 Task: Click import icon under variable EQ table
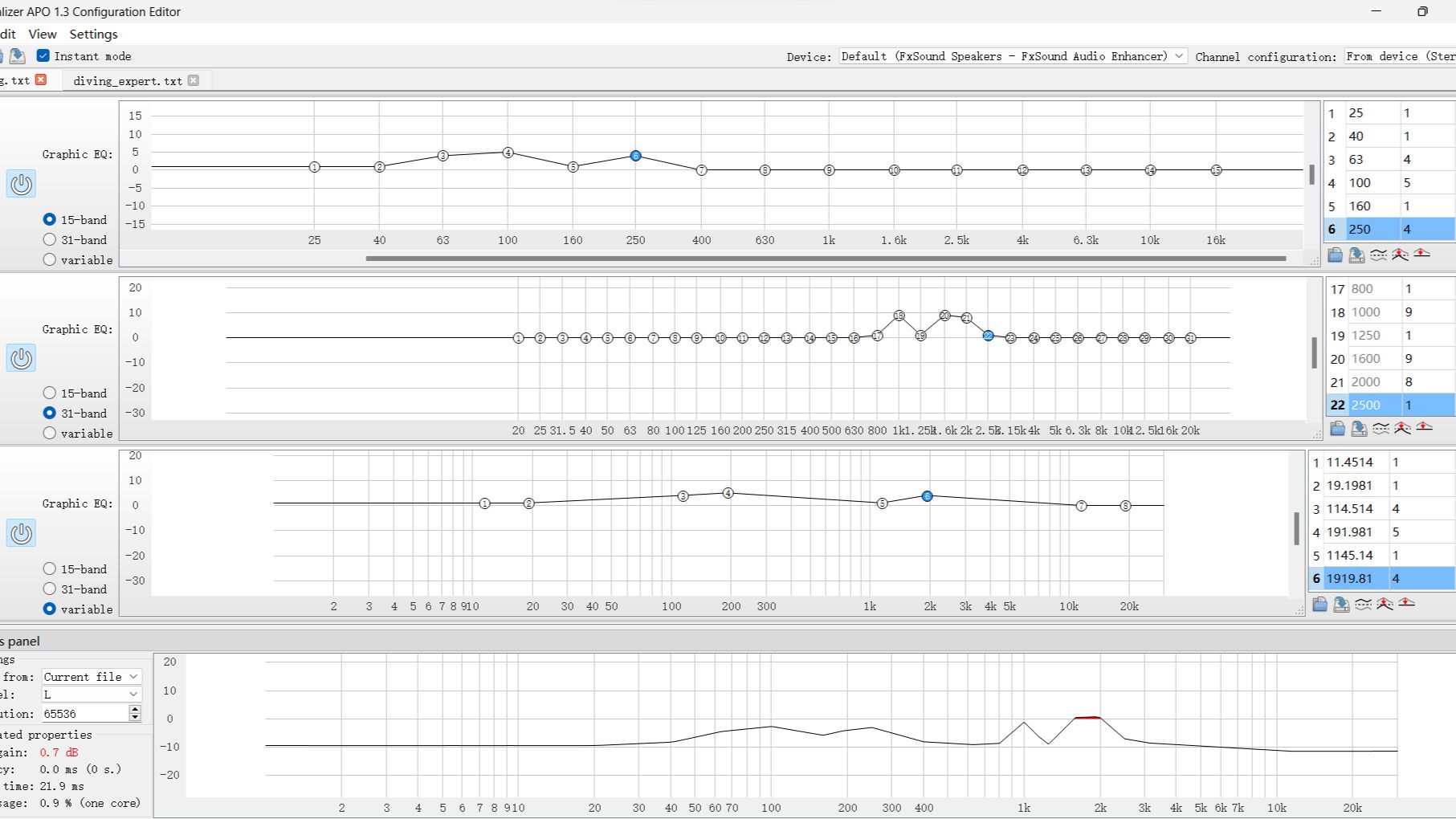coord(1319,604)
